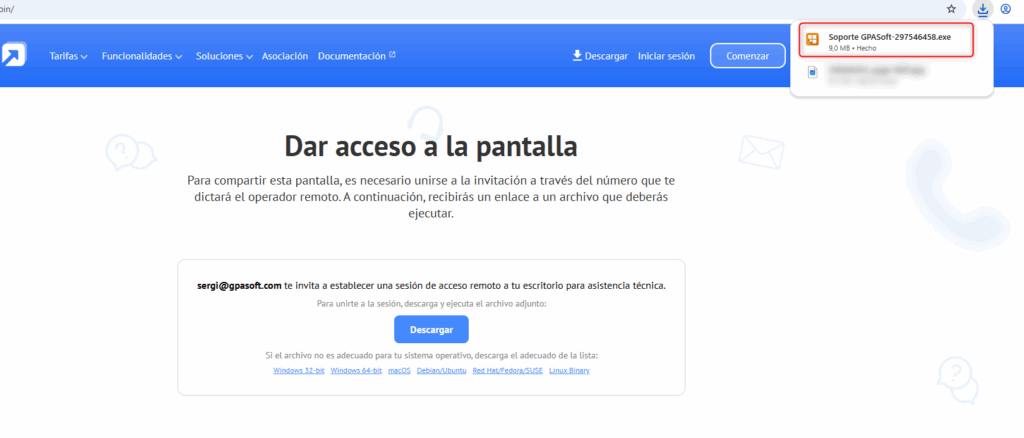
Task: Open the Asociación menu item
Action: [x=285, y=56]
